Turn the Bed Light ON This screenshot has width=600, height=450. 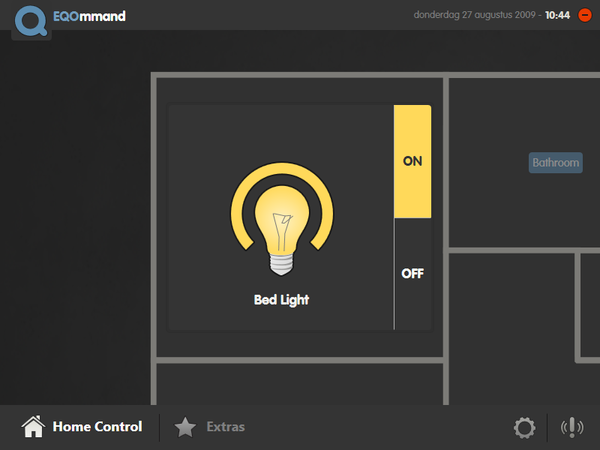pos(412,161)
